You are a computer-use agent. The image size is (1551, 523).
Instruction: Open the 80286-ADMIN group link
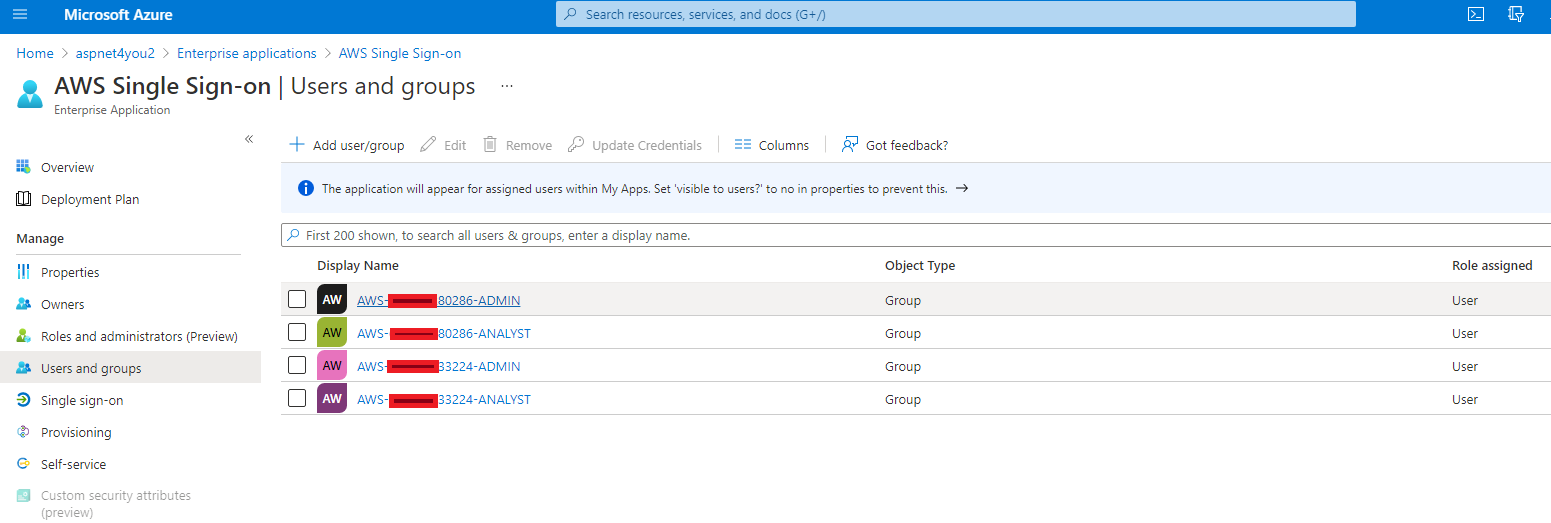pos(438,300)
